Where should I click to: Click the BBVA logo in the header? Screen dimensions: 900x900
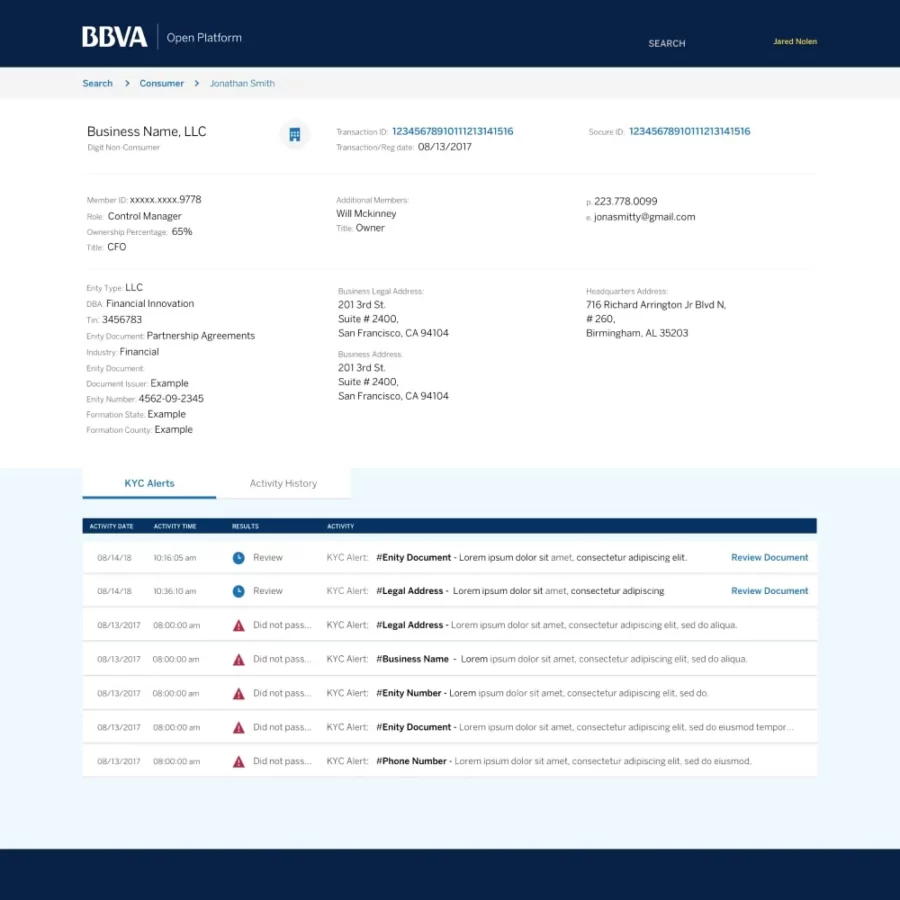pyautogui.click(x=111, y=36)
